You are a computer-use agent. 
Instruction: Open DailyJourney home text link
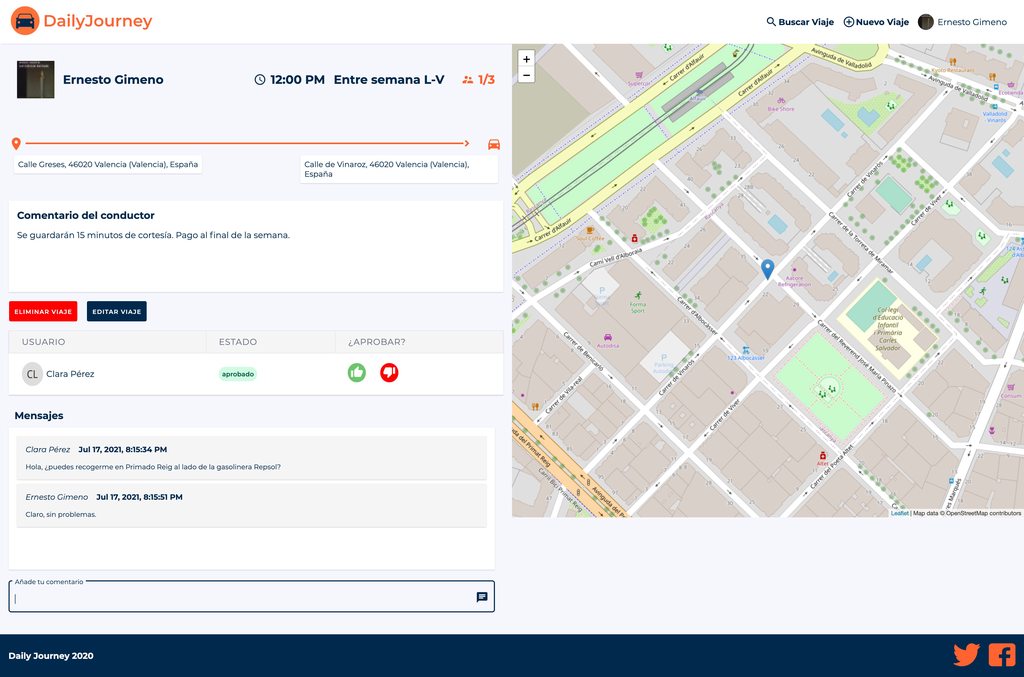tap(97, 21)
